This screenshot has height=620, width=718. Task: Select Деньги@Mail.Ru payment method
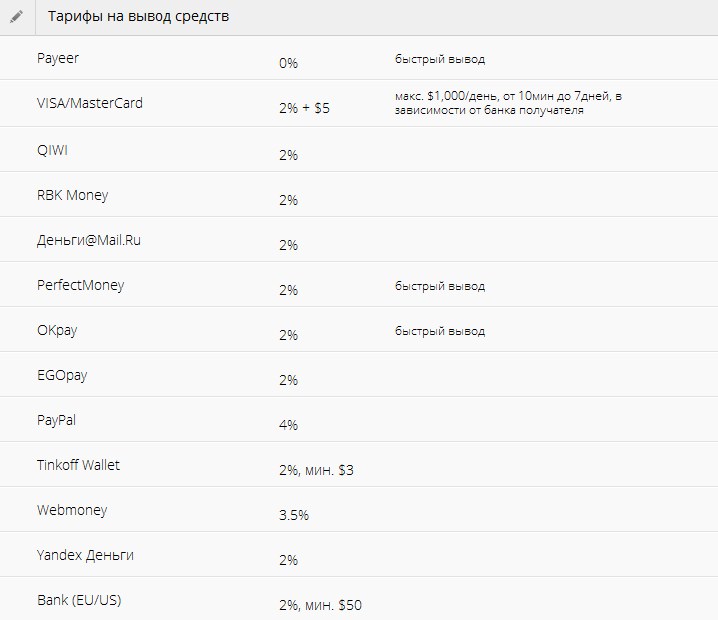point(89,240)
